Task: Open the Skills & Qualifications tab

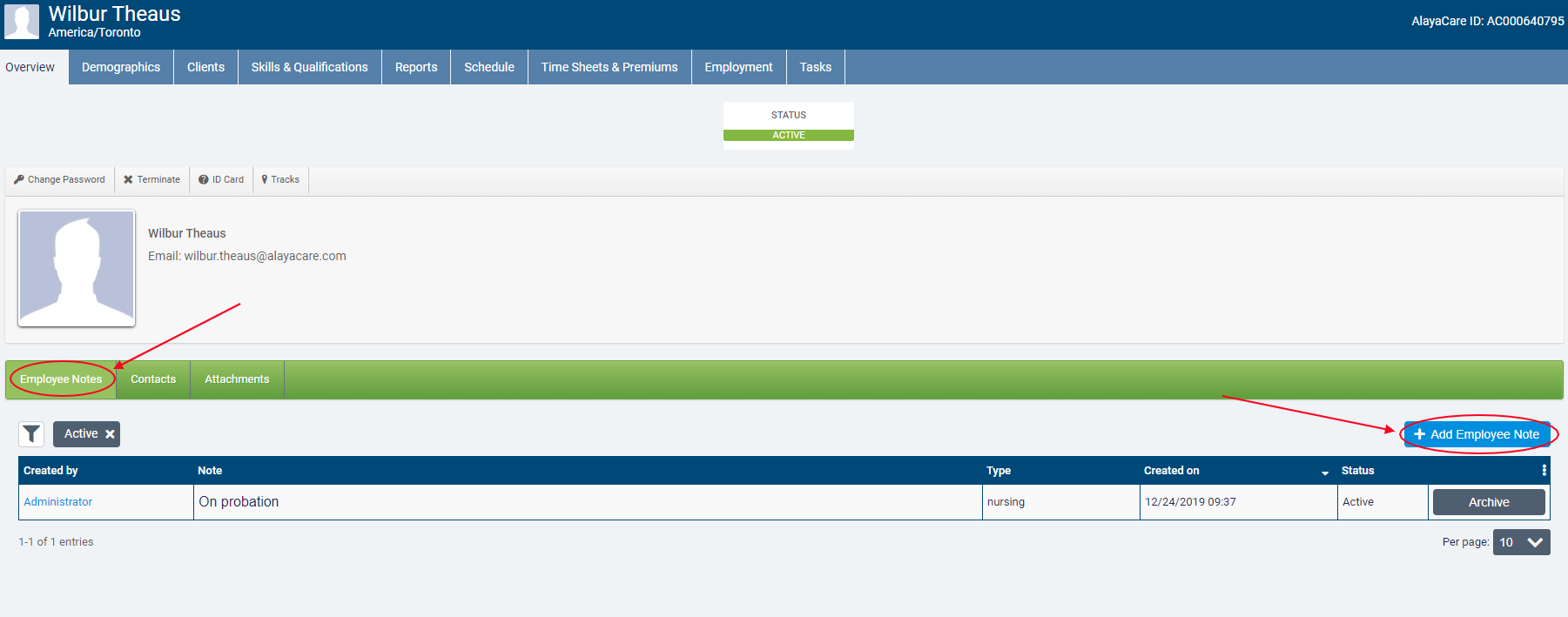Action: (309, 67)
